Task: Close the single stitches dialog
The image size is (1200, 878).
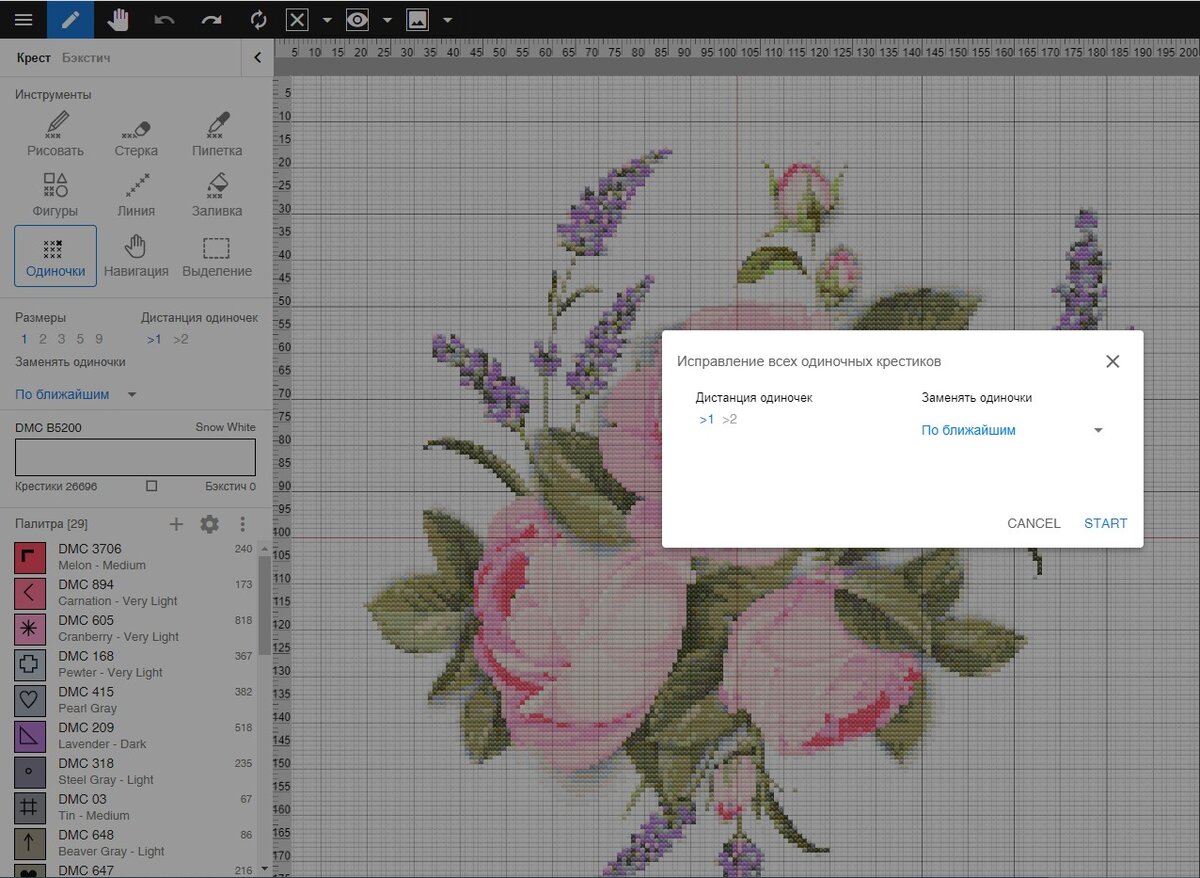Action: [x=1112, y=361]
